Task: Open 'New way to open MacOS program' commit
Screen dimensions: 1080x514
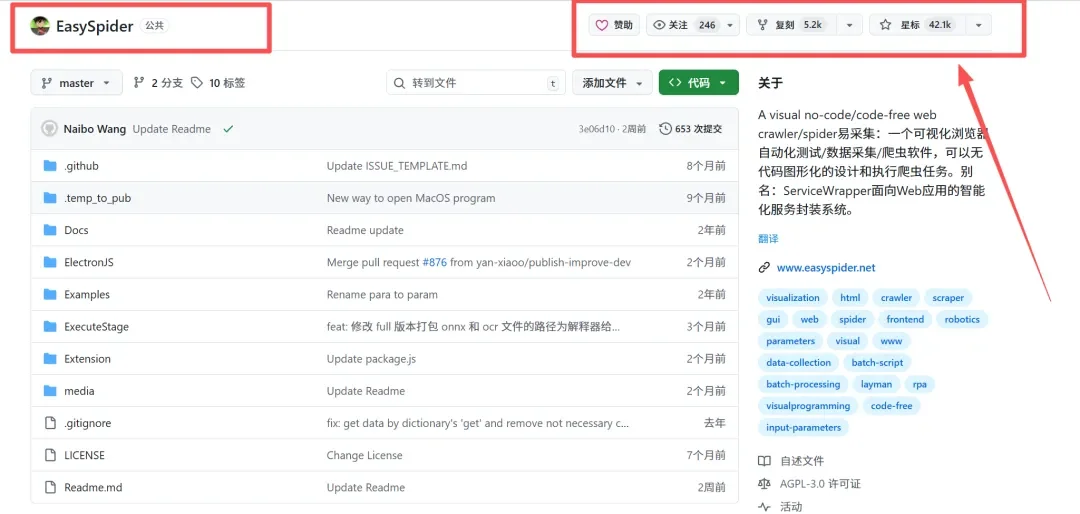Action: (411, 198)
